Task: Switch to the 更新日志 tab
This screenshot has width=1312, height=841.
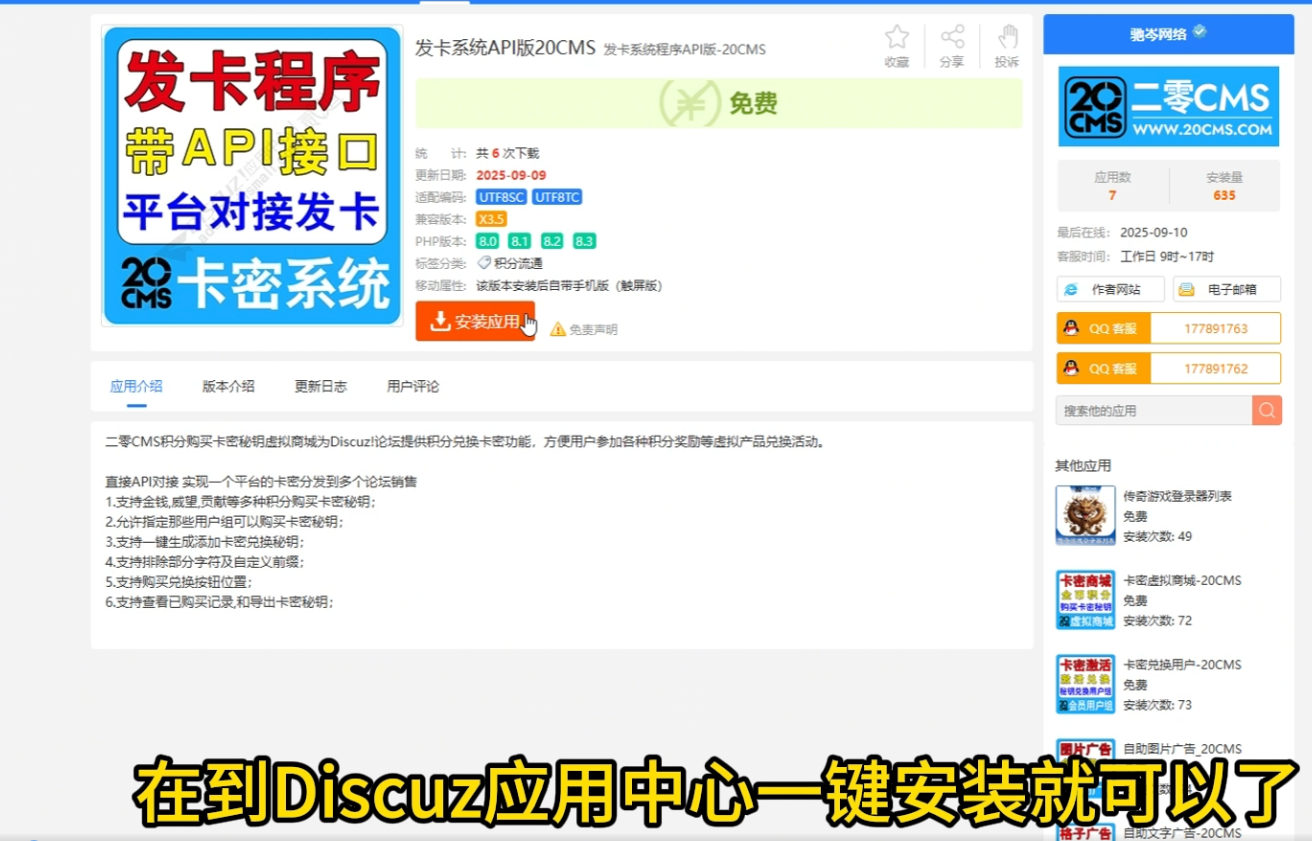Action: [320, 386]
